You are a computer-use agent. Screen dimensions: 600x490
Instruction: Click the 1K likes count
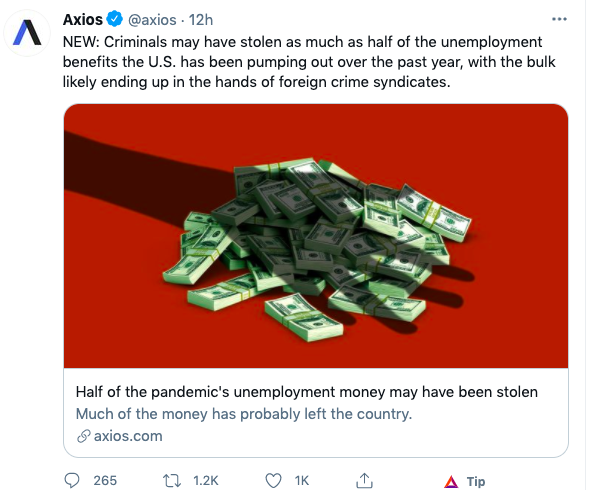point(301,481)
